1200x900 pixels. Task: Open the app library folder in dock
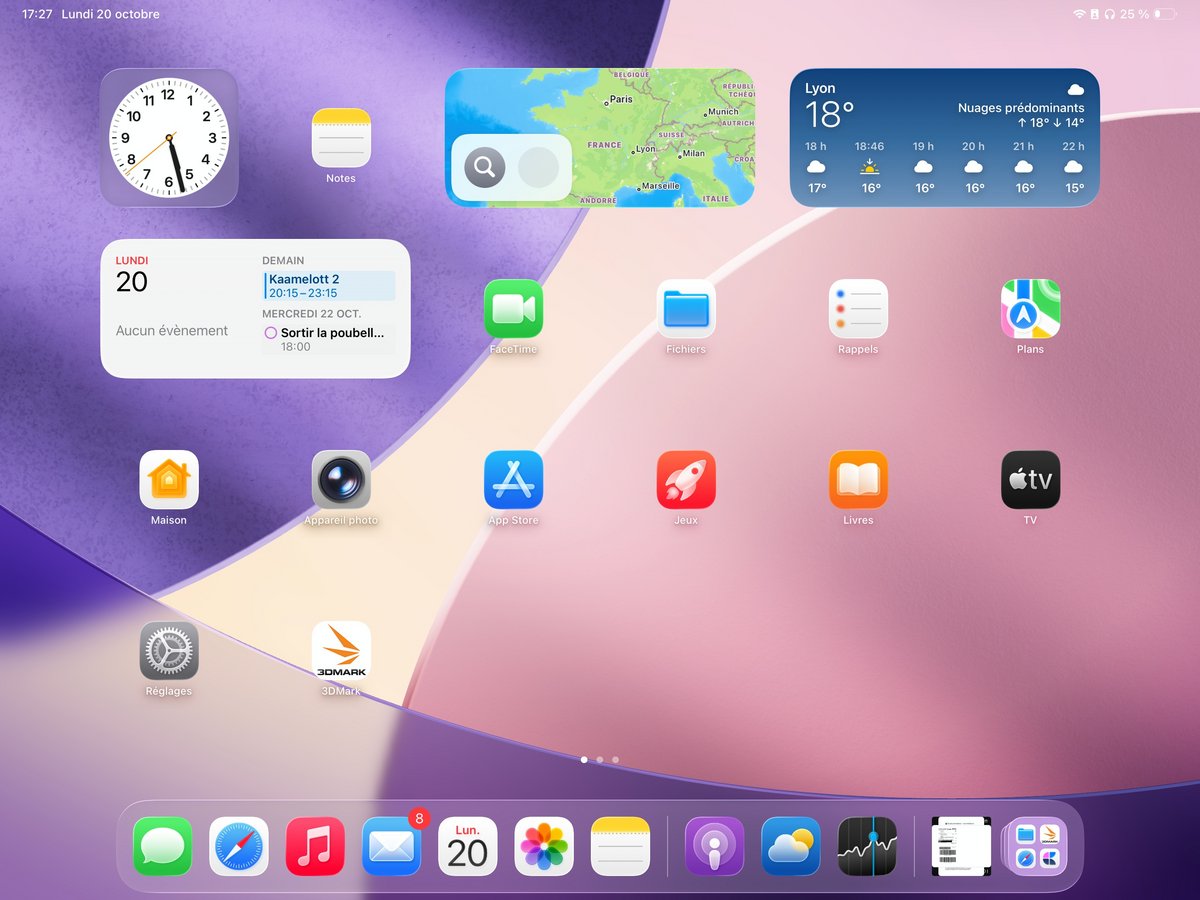click(x=1037, y=846)
